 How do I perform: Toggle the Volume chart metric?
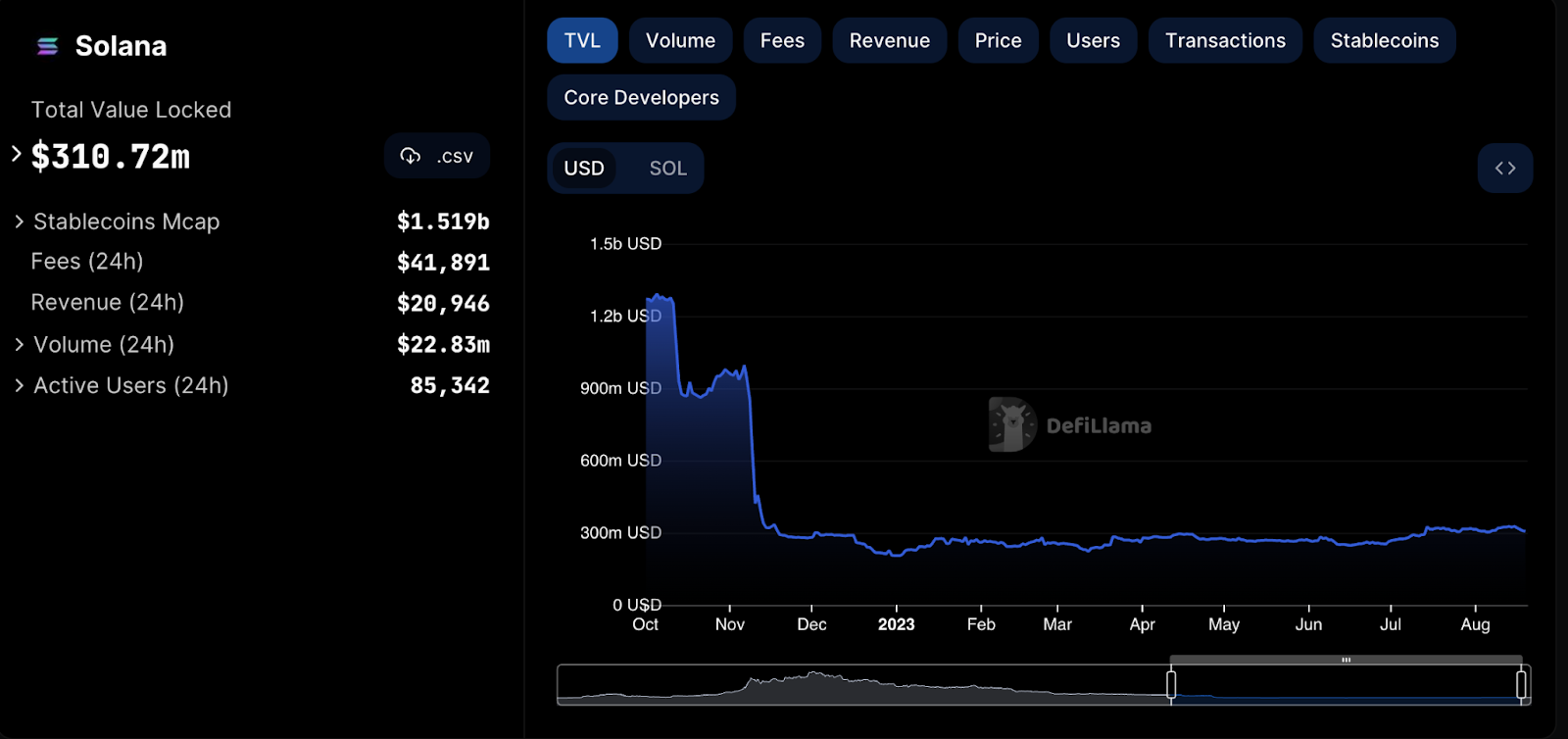pos(680,40)
